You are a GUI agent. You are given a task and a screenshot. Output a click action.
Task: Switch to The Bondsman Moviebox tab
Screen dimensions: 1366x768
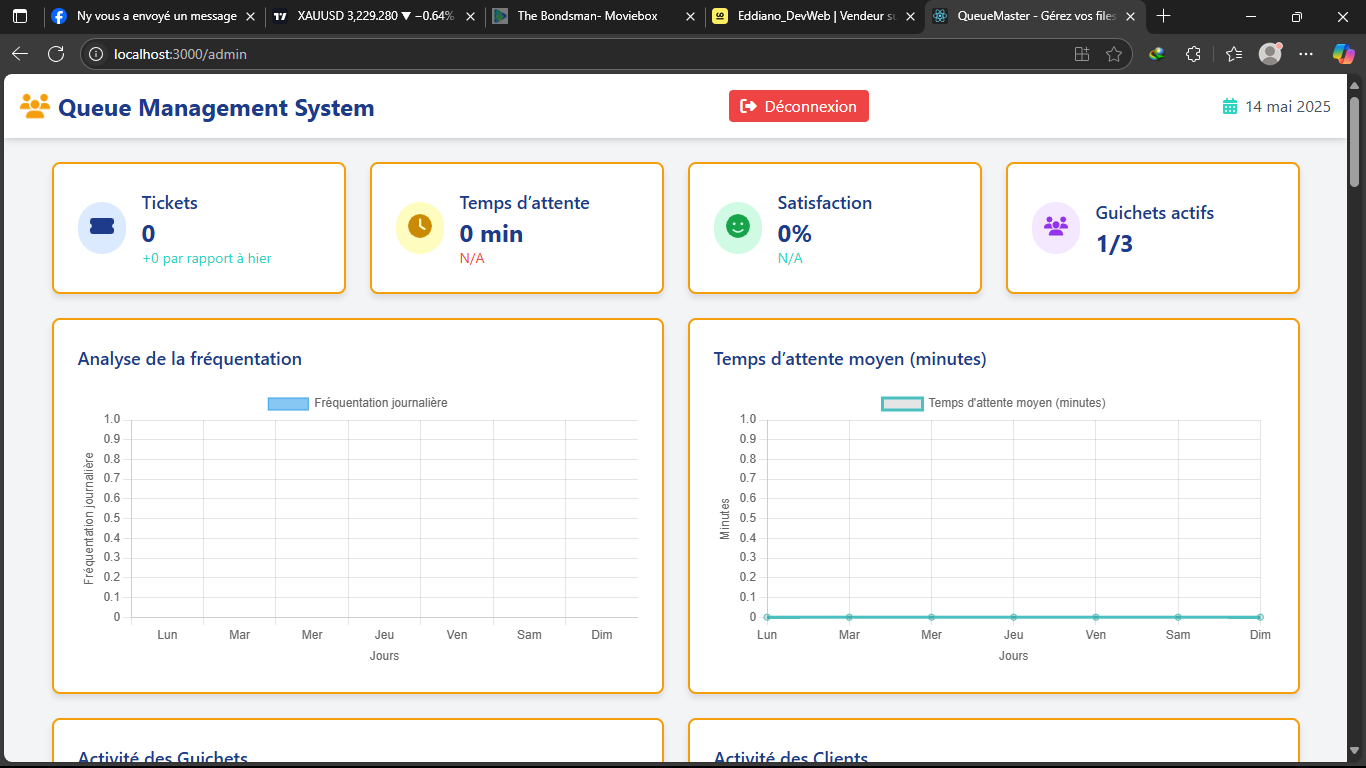(x=595, y=16)
